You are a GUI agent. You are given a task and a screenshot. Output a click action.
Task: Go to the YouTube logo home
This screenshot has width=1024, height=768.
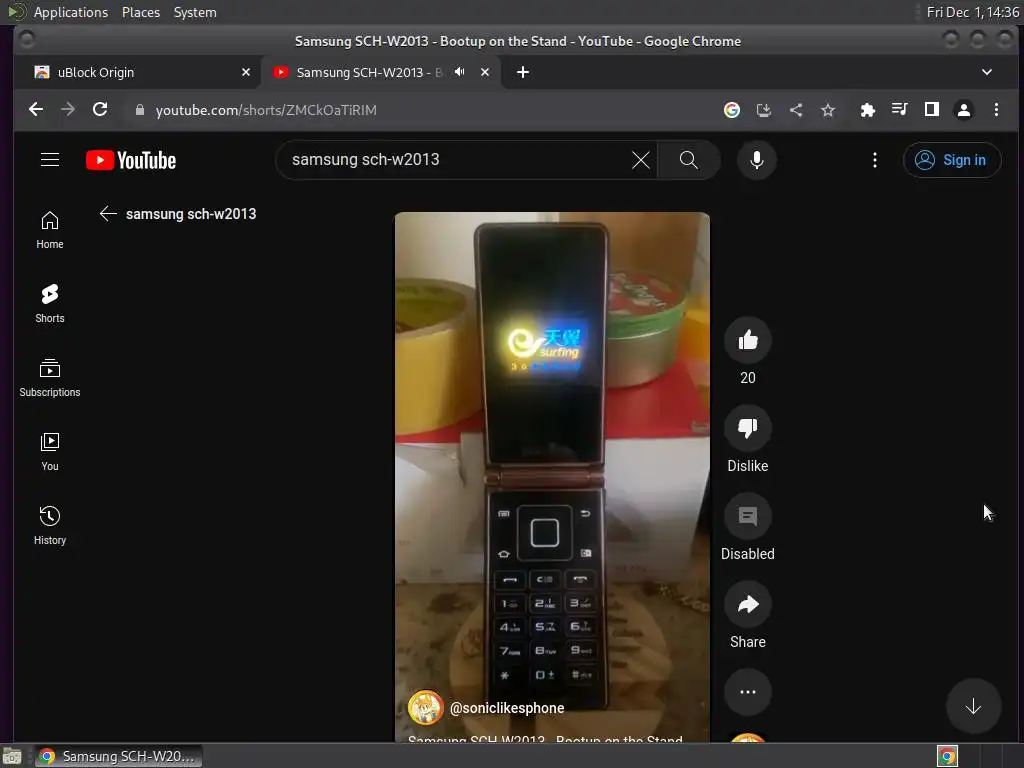pos(131,160)
